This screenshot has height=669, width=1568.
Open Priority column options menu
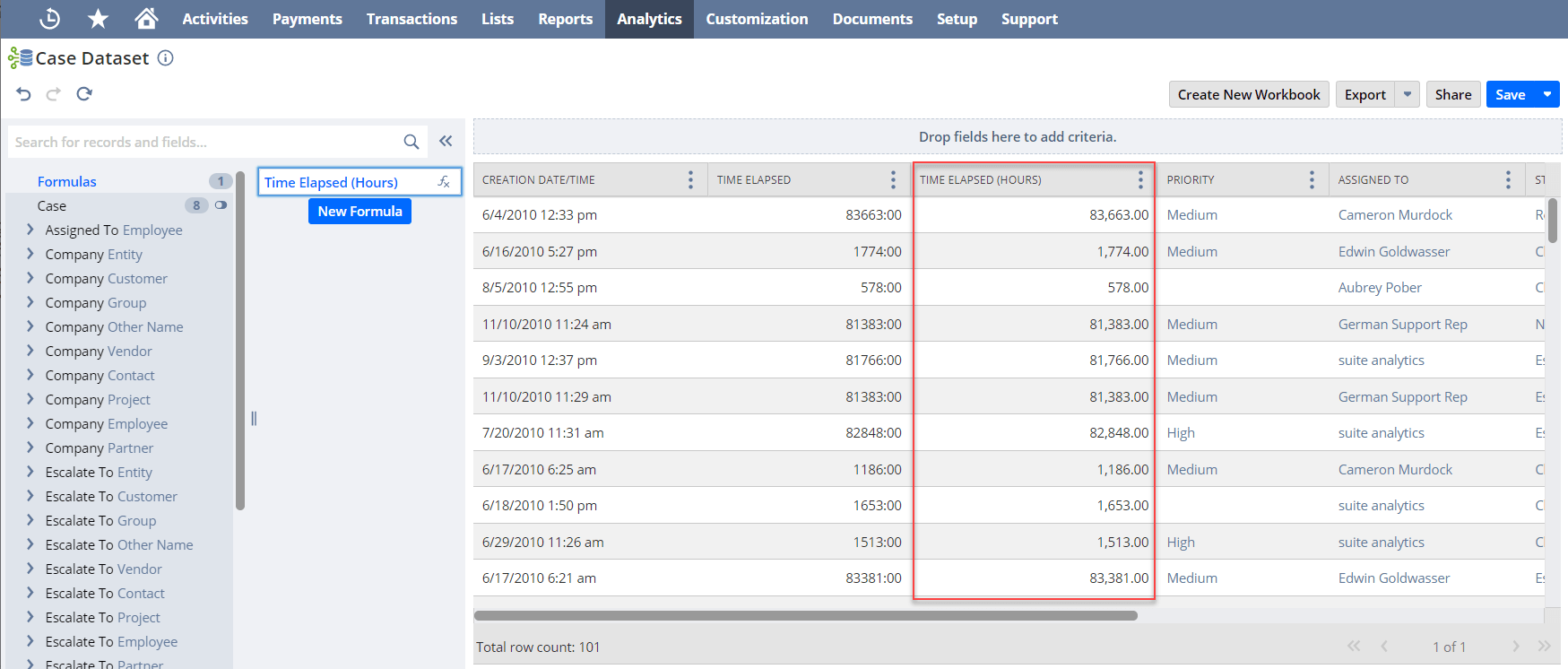1312,180
